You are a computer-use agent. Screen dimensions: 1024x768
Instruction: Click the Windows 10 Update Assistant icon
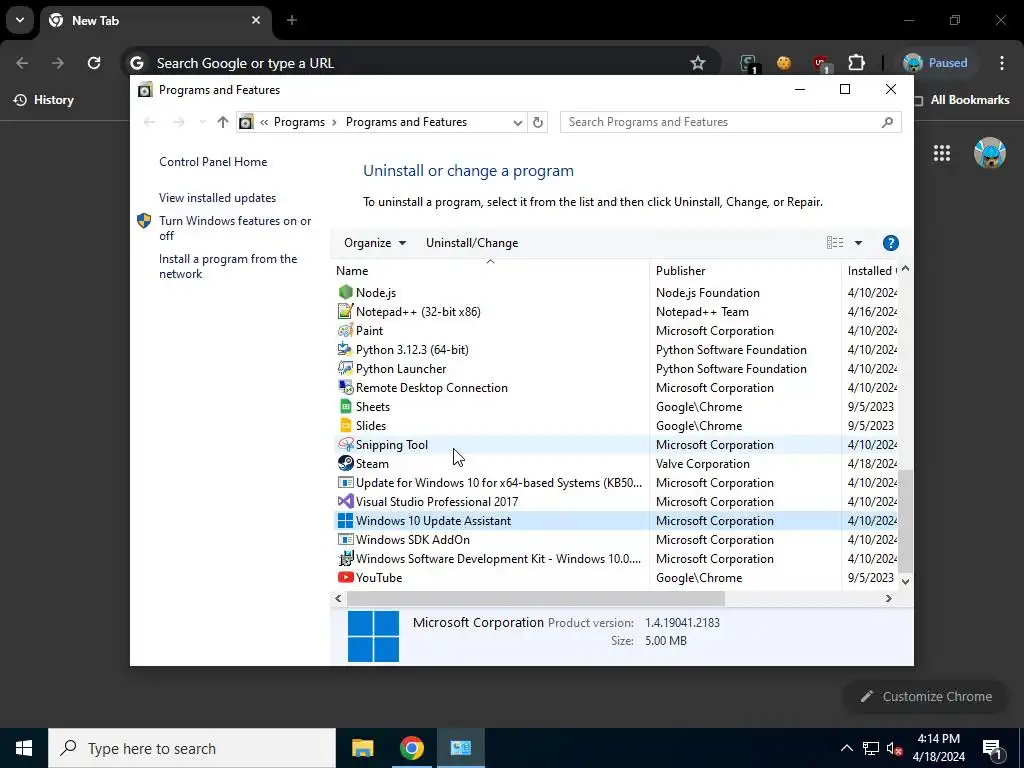click(x=345, y=520)
